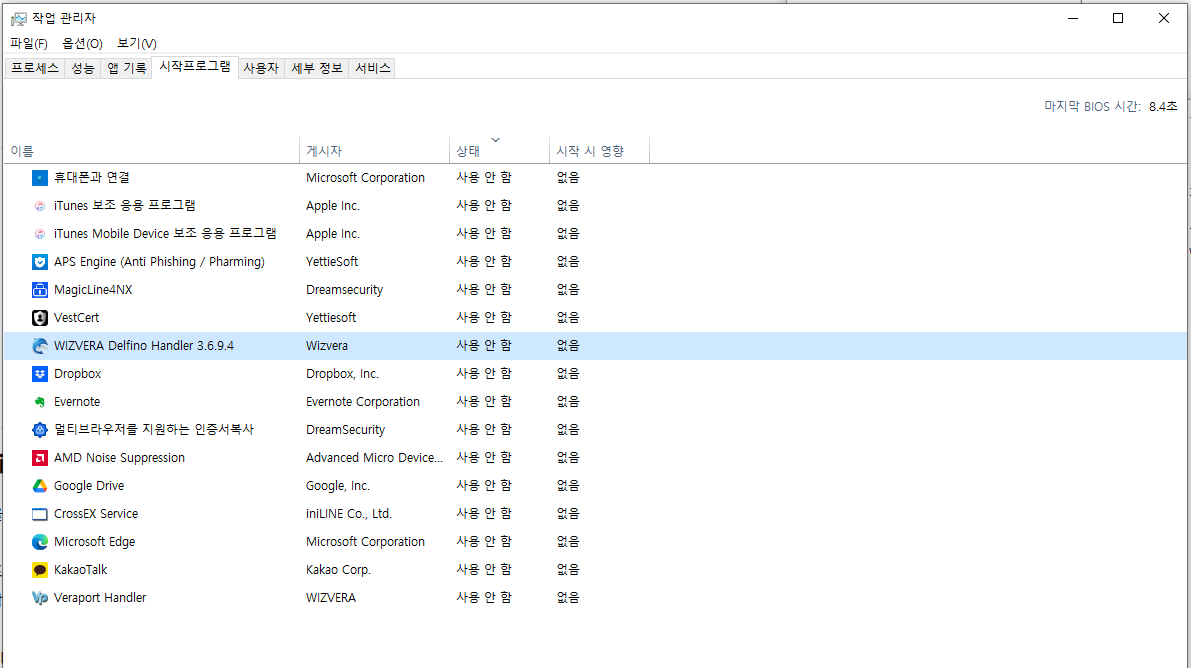Select the Veraport Handler row name
Screen dimensions: 1191x668
(x=100, y=598)
